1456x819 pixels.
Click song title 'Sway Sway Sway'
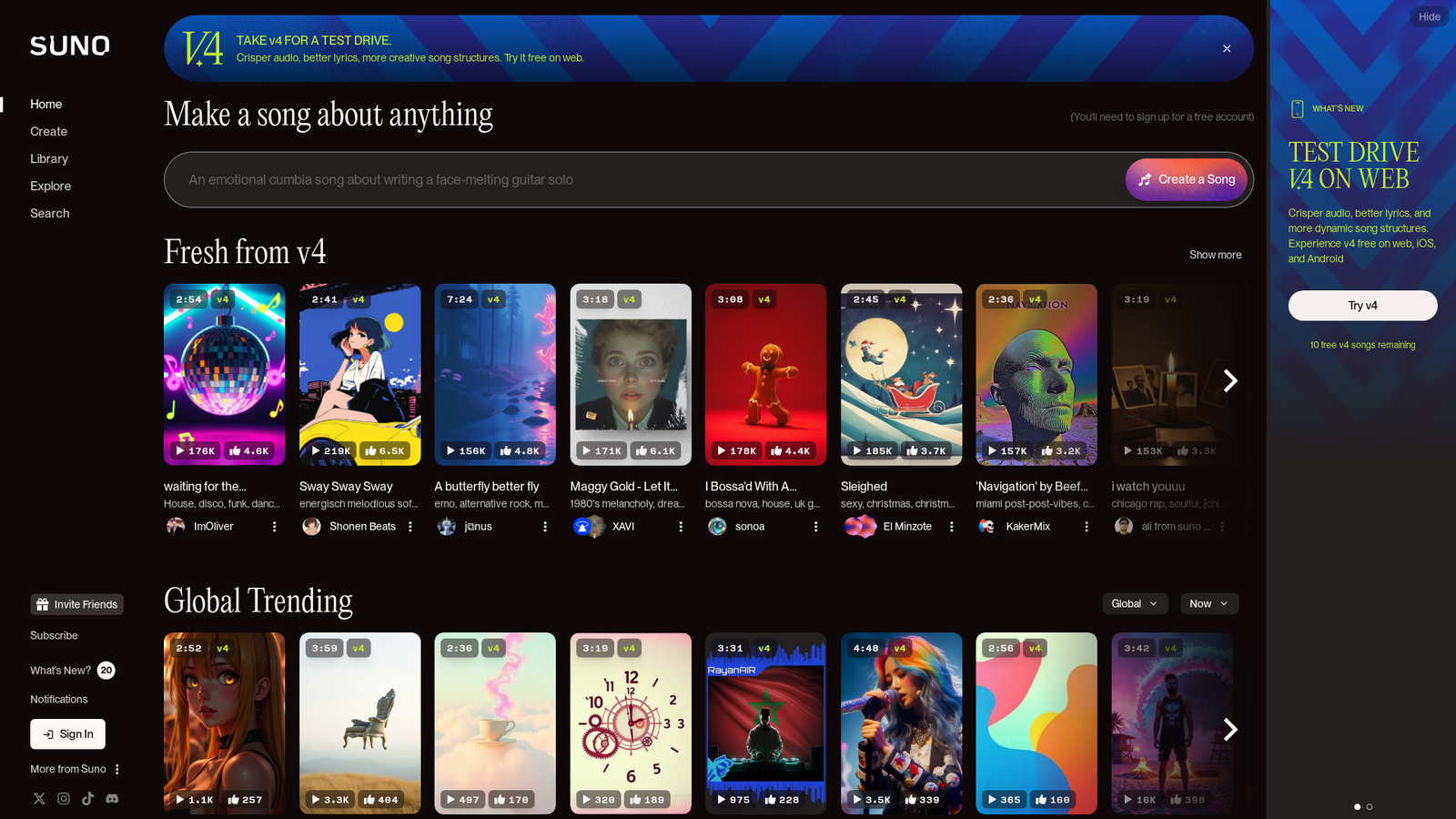point(346,487)
